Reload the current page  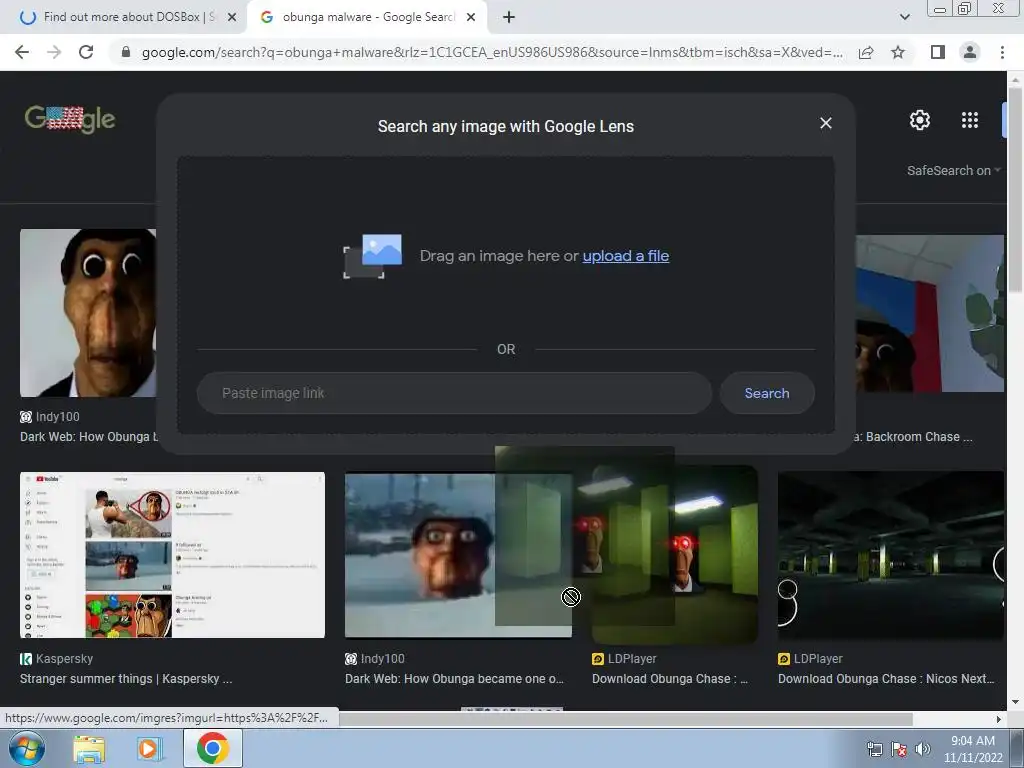pyautogui.click(x=86, y=52)
